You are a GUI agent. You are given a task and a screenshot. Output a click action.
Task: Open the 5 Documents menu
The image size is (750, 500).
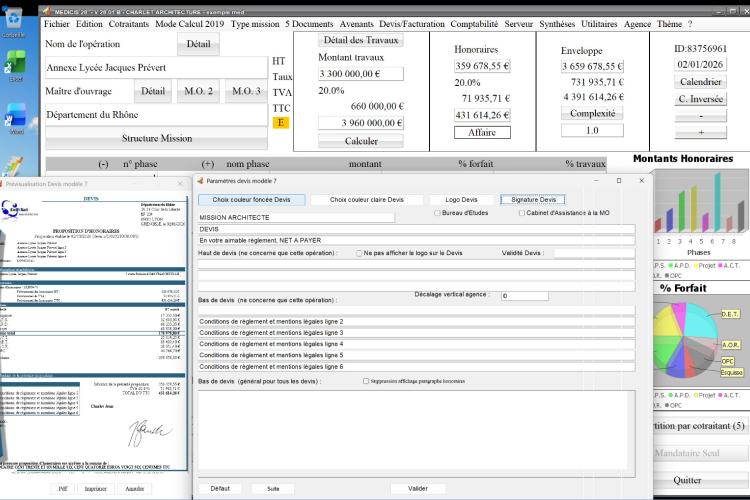[x=309, y=24]
